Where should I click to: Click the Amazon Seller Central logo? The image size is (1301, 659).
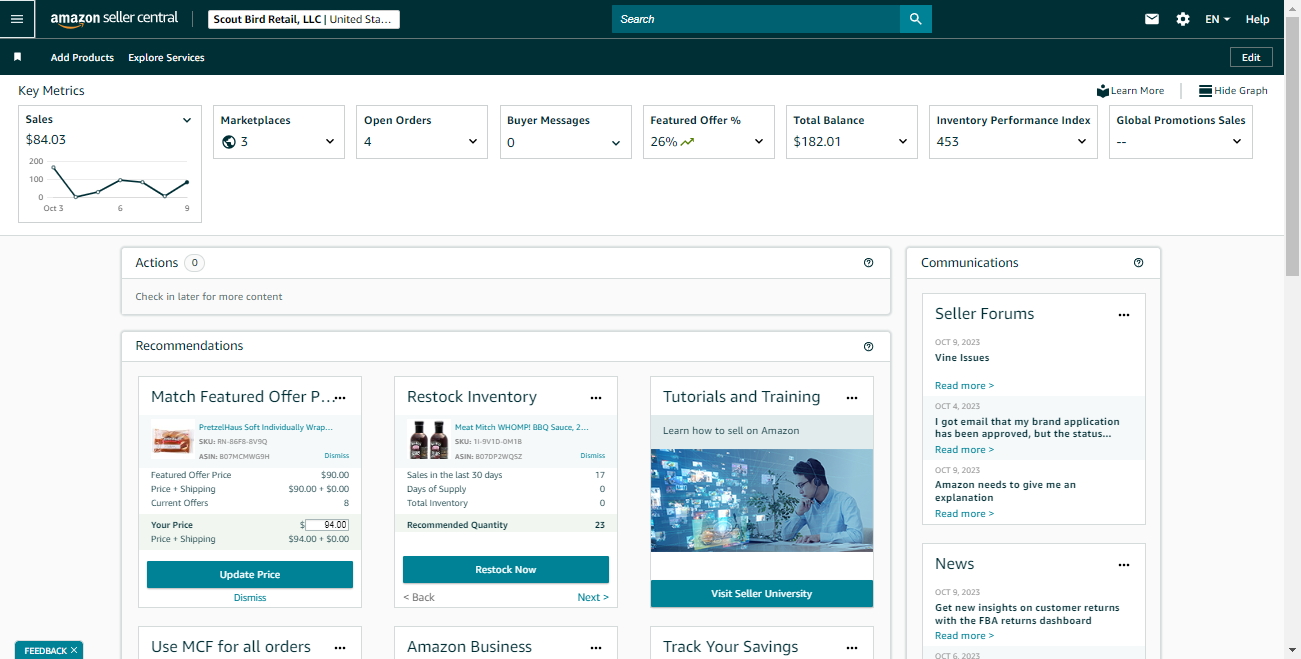(x=114, y=19)
